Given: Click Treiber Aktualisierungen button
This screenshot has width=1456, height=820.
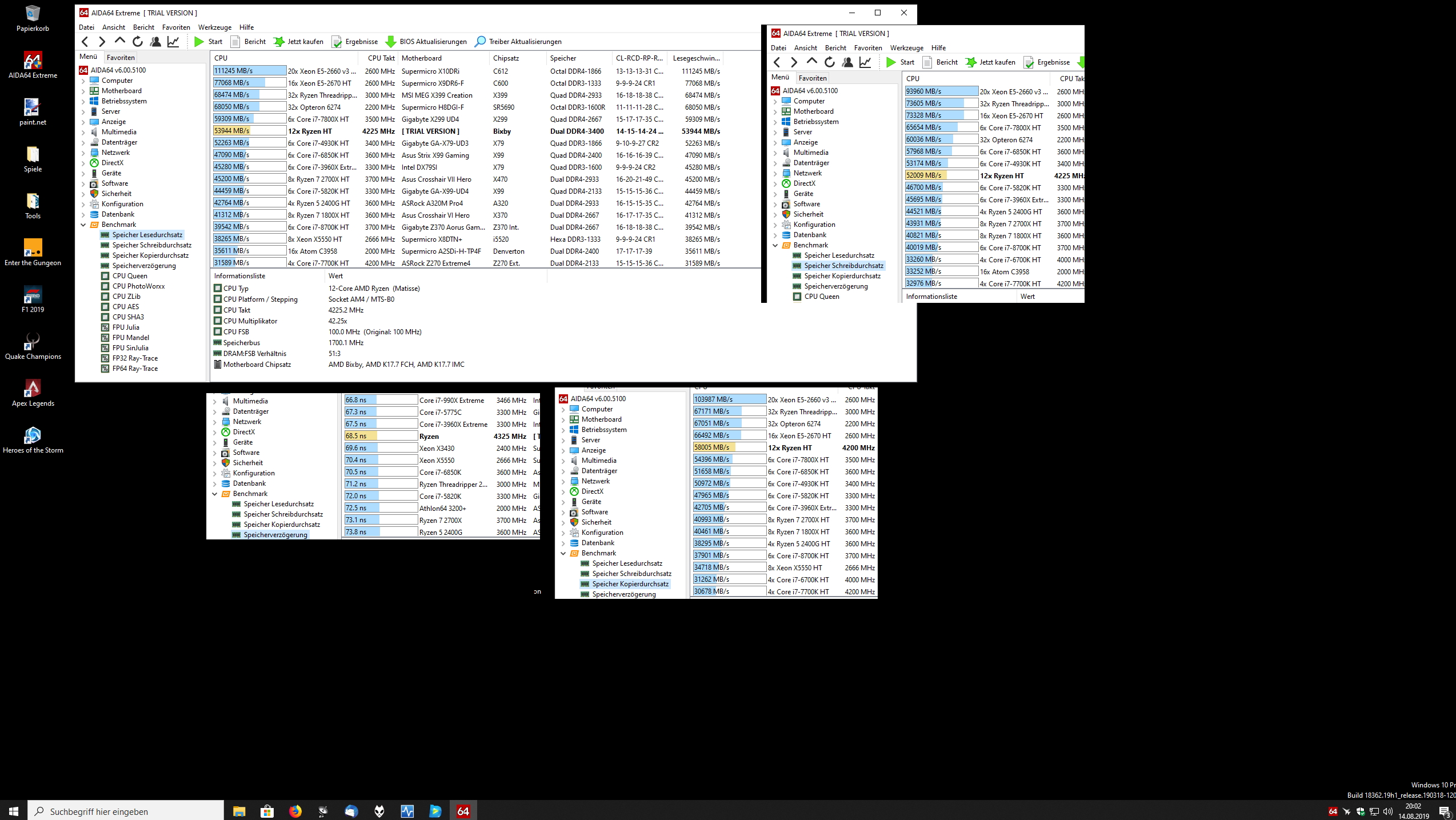Looking at the screenshot, I should [x=518, y=41].
